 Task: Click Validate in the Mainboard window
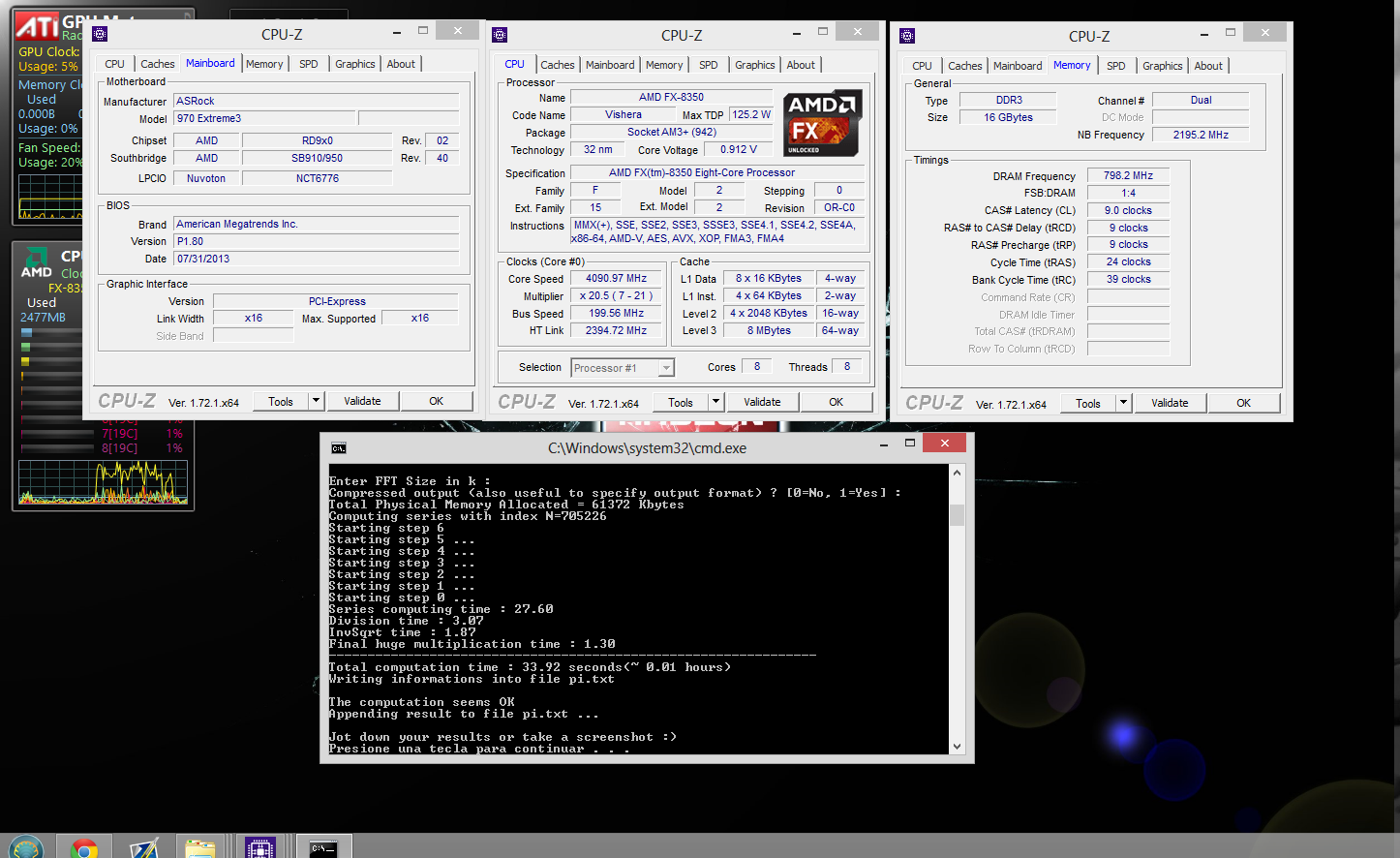pos(363,401)
